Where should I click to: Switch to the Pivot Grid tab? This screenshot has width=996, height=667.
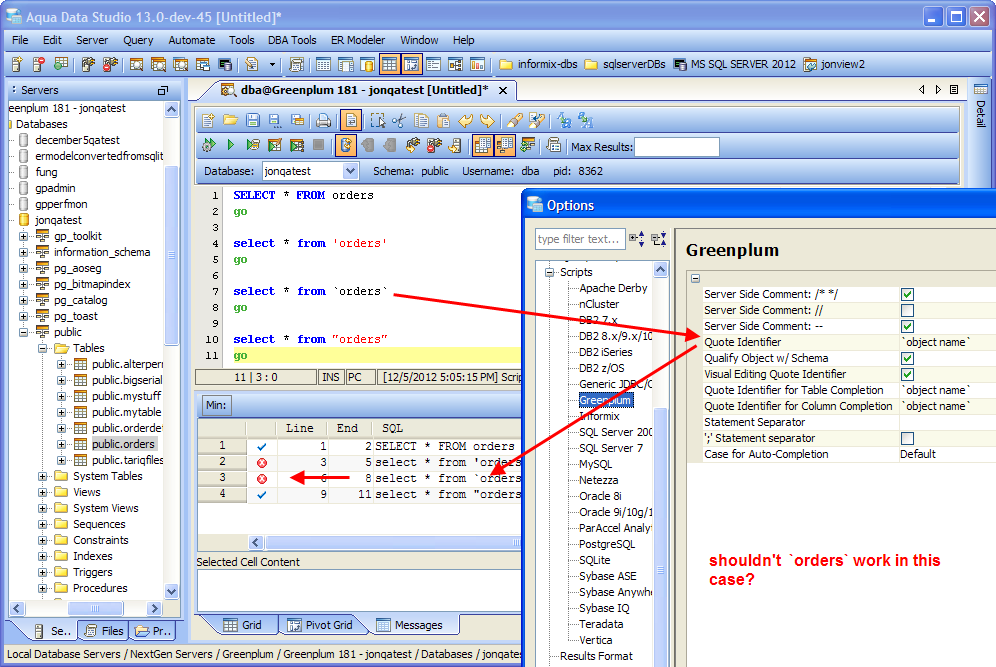[320, 625]
